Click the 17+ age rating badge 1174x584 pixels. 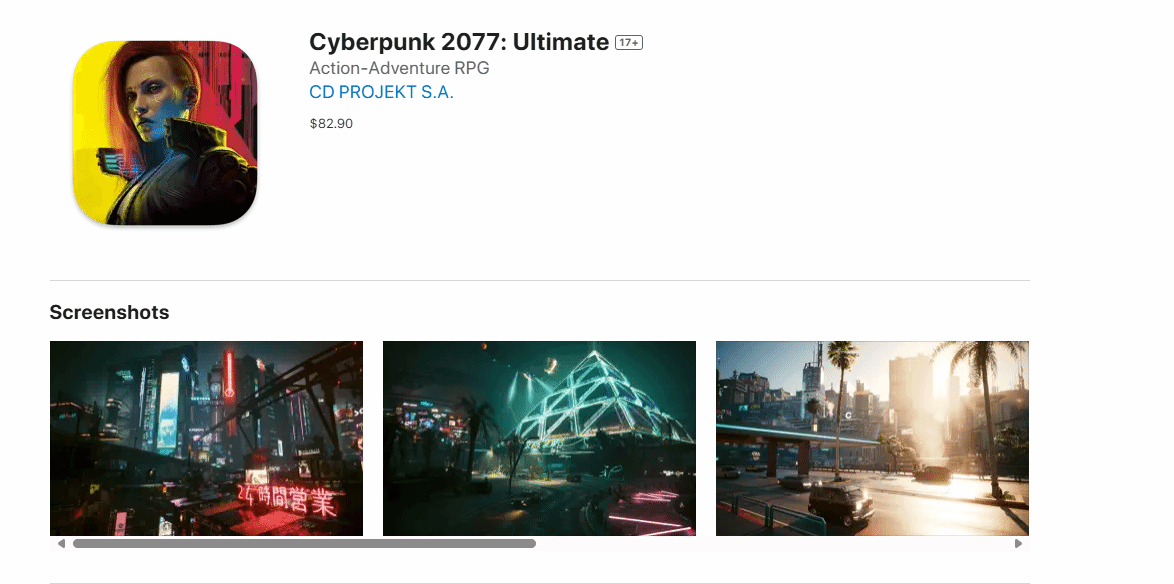pyautogui.click(x=629, y=43)
